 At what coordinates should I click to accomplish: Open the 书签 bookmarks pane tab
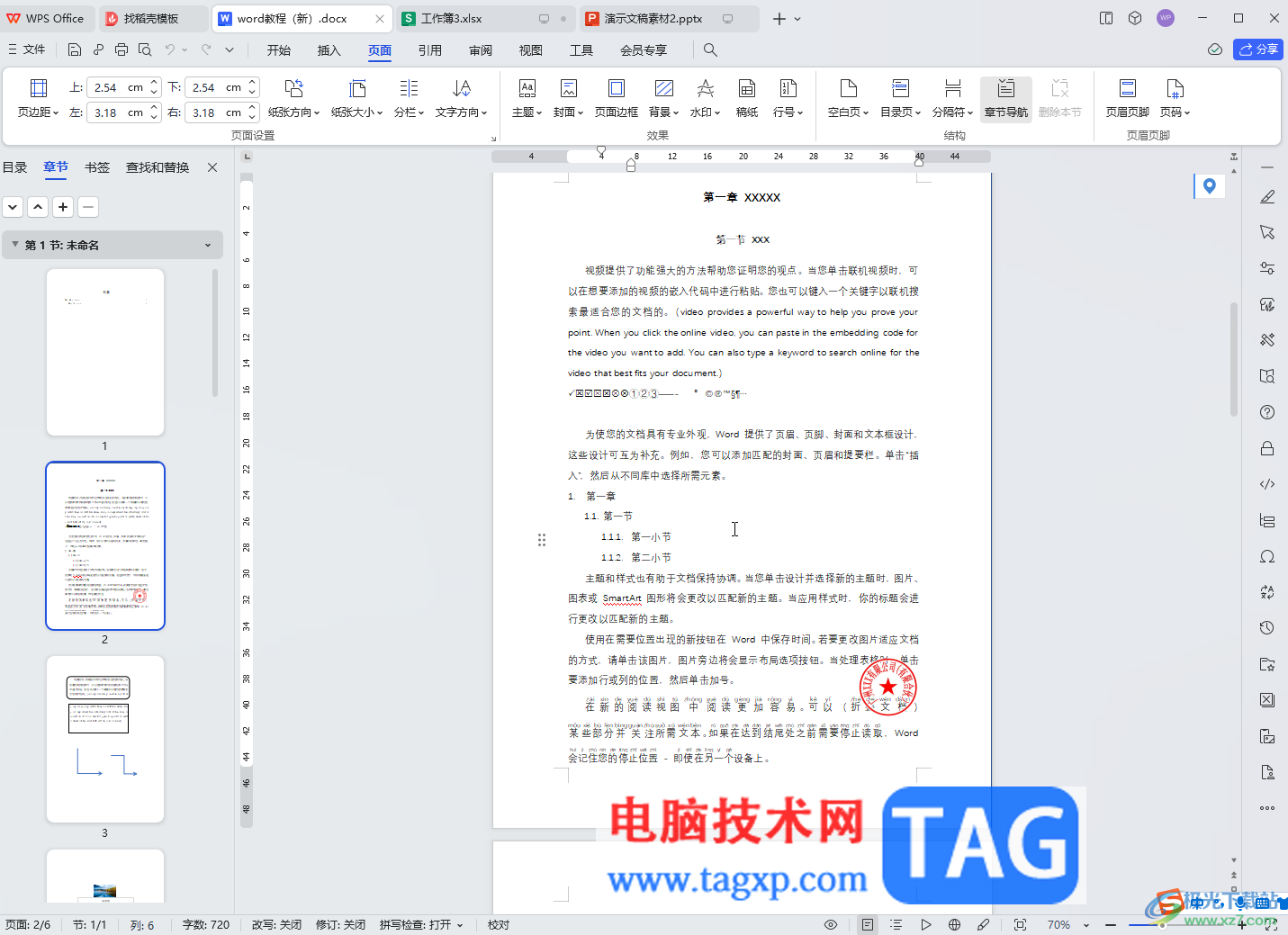coord(97,167)
